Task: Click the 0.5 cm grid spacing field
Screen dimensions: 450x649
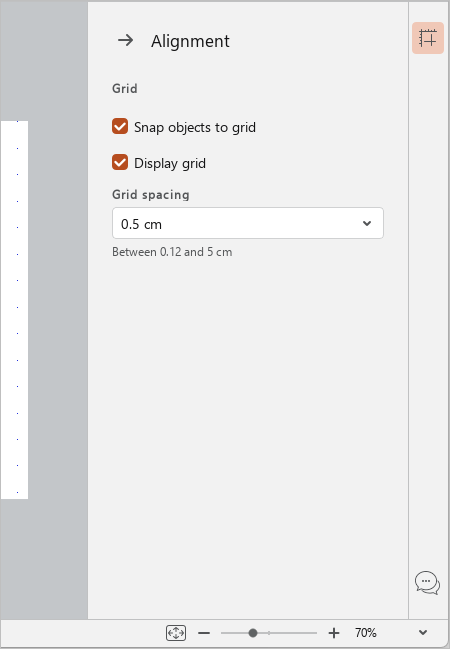Action: click(248, 223)
